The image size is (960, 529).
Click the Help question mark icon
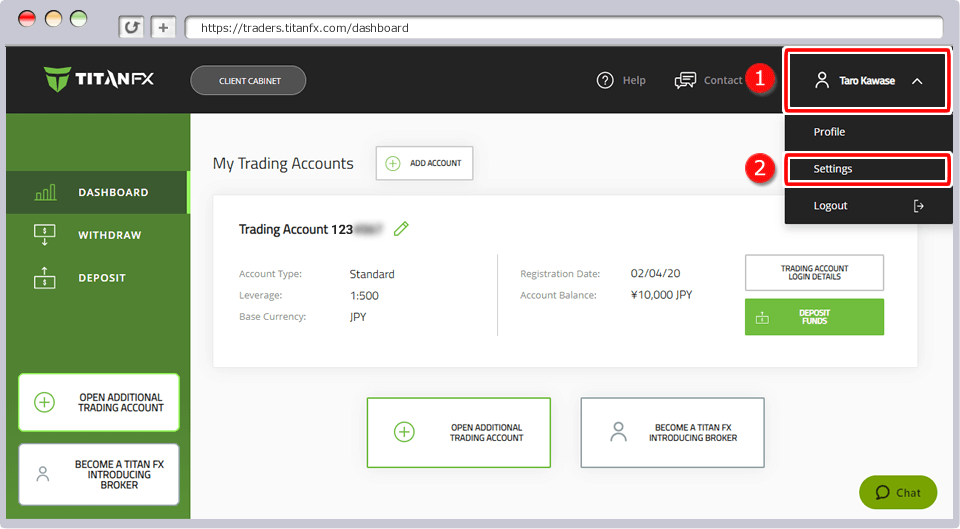[605, 81]
